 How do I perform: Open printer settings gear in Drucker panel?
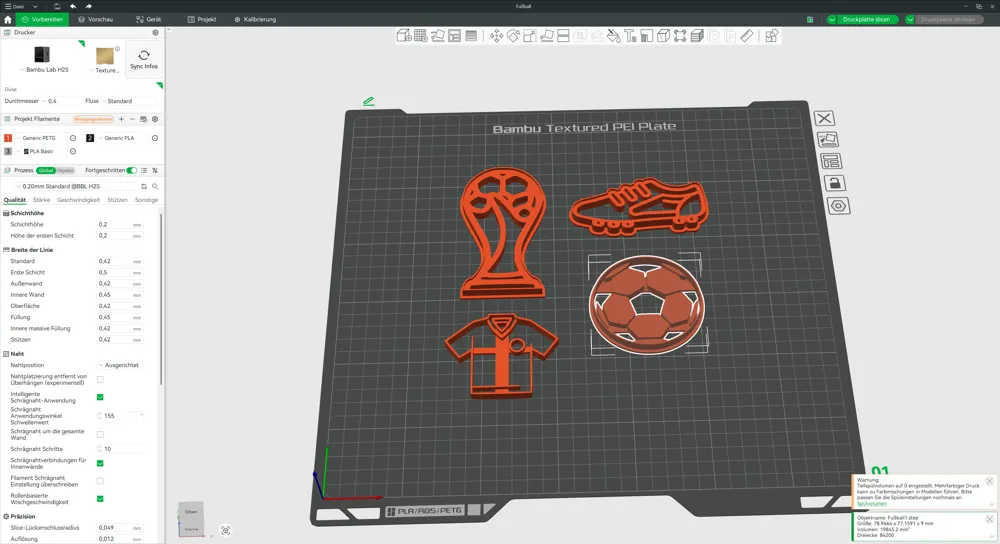tap(155, 33)
